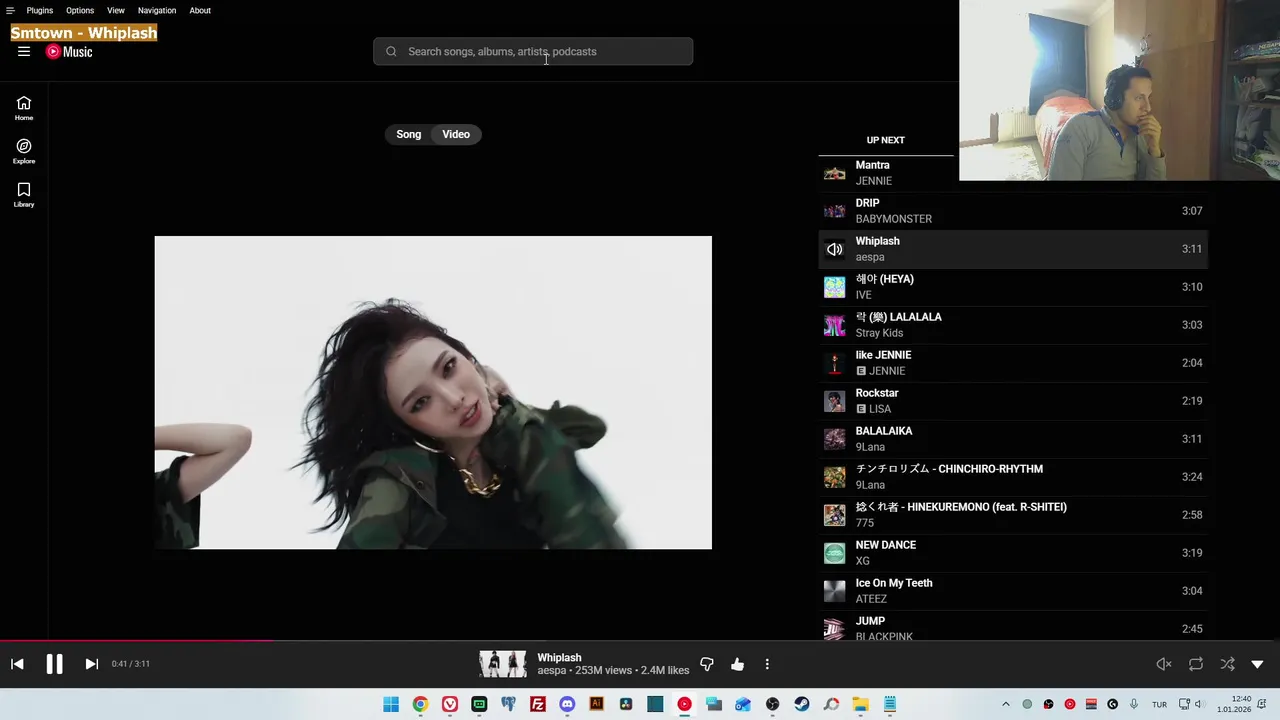Toggle repeat mode
The height and width of the screenshot is (720, 1280).
coord(1196,664)
